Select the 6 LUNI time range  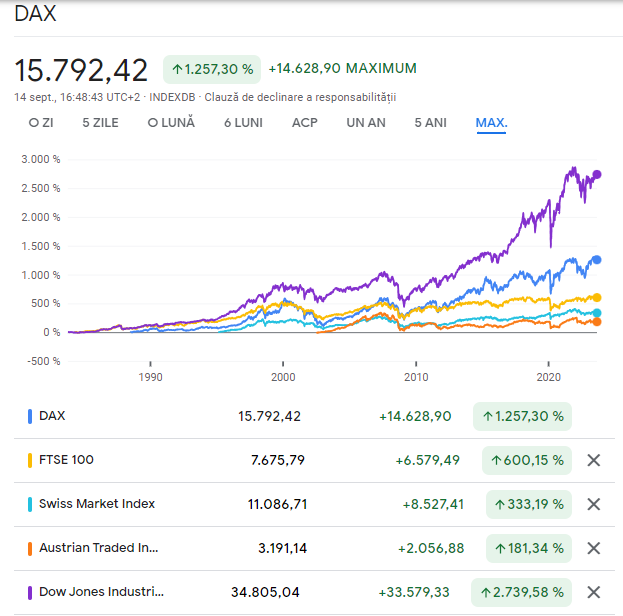coord(244,123)
